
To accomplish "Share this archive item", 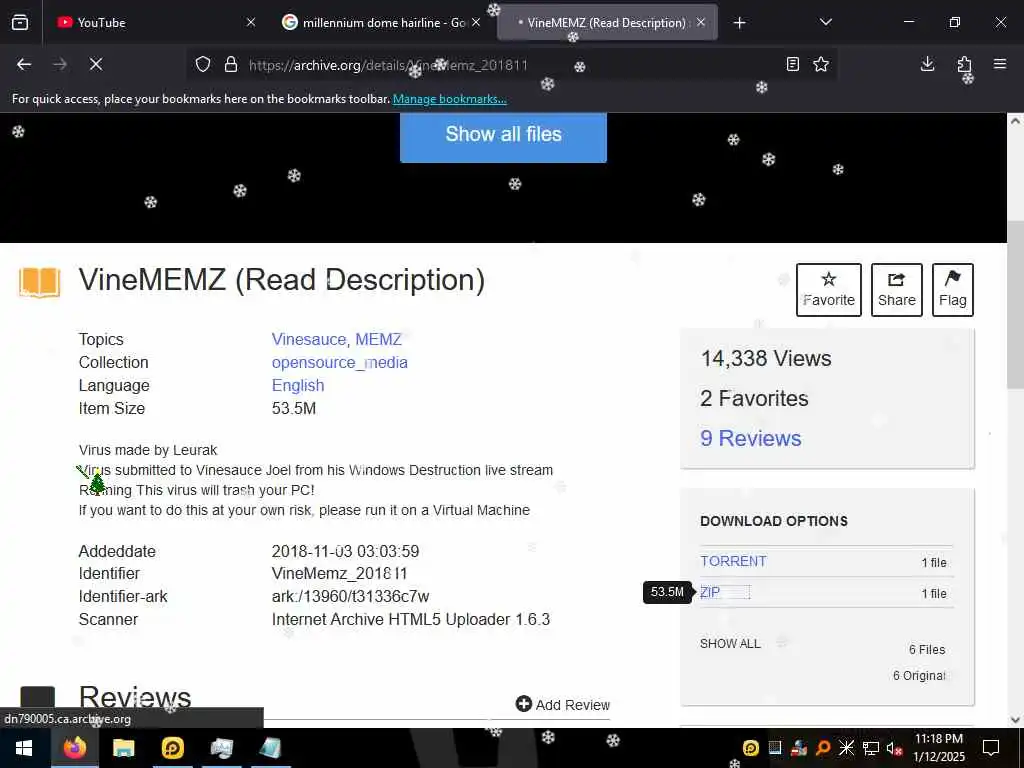I will click(897, 290).
